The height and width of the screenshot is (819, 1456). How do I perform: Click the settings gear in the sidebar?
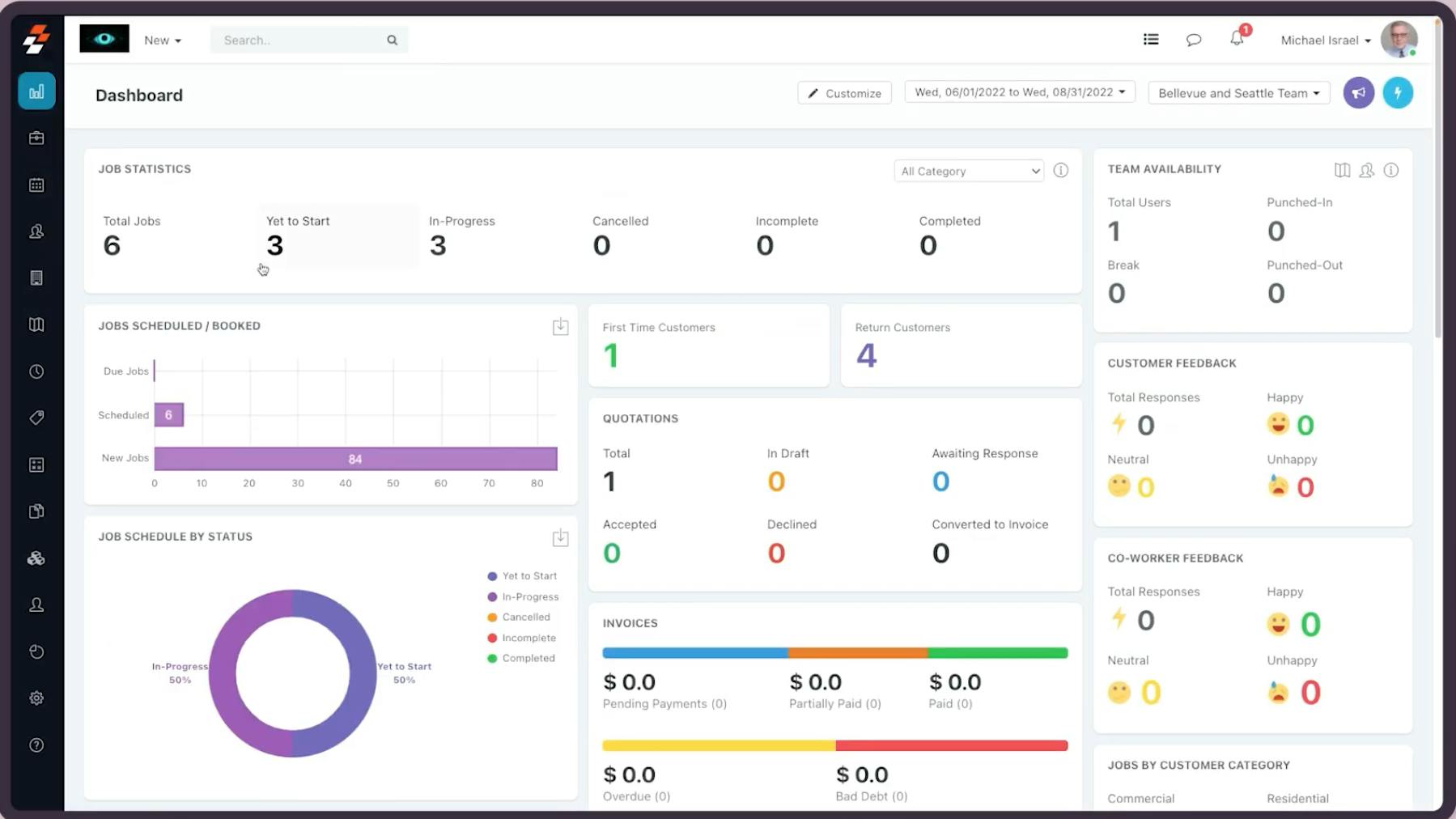click(36, 697)
